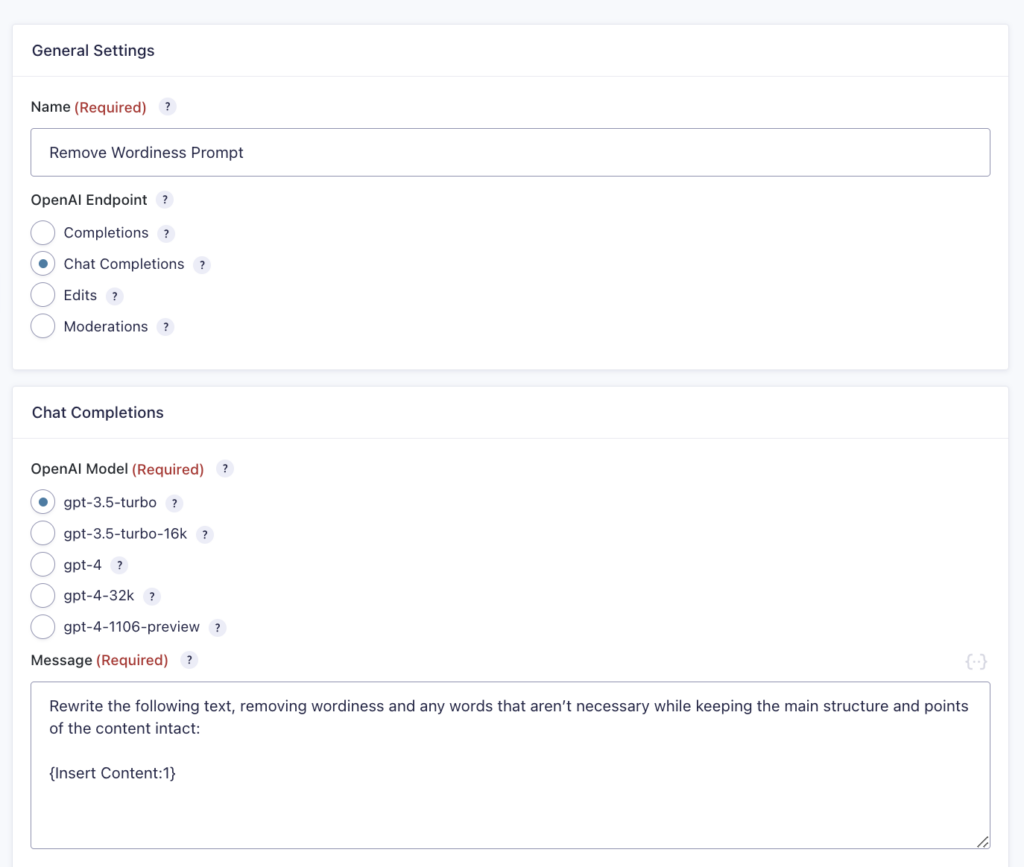Click the help icon next to the Message label
The height and width of the screenshot is (867, 1024).
pos(189,660)
